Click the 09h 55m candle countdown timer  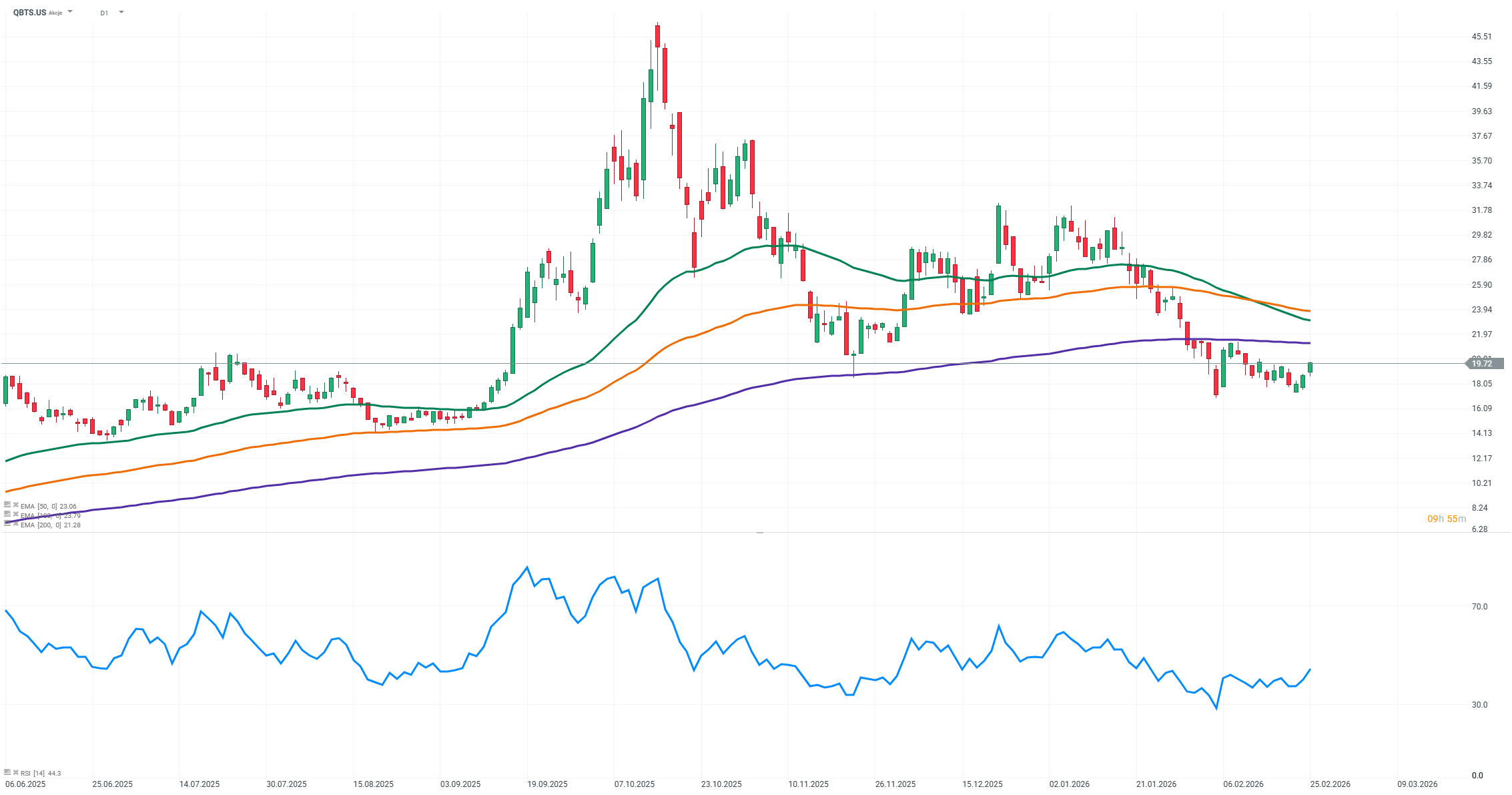[x=1447, y=519]
